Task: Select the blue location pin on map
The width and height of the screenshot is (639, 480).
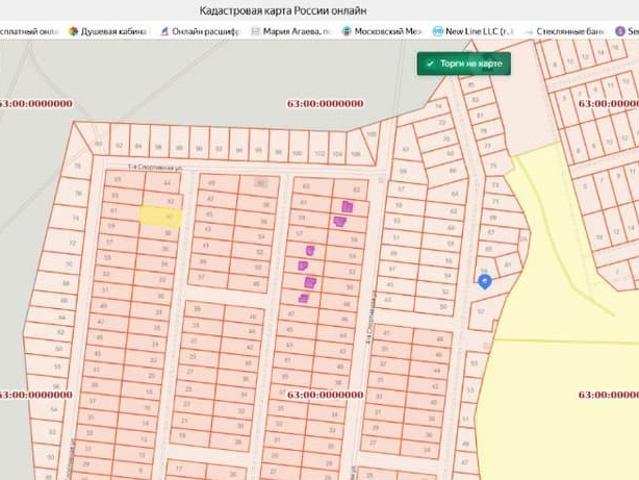Action: 485,282
